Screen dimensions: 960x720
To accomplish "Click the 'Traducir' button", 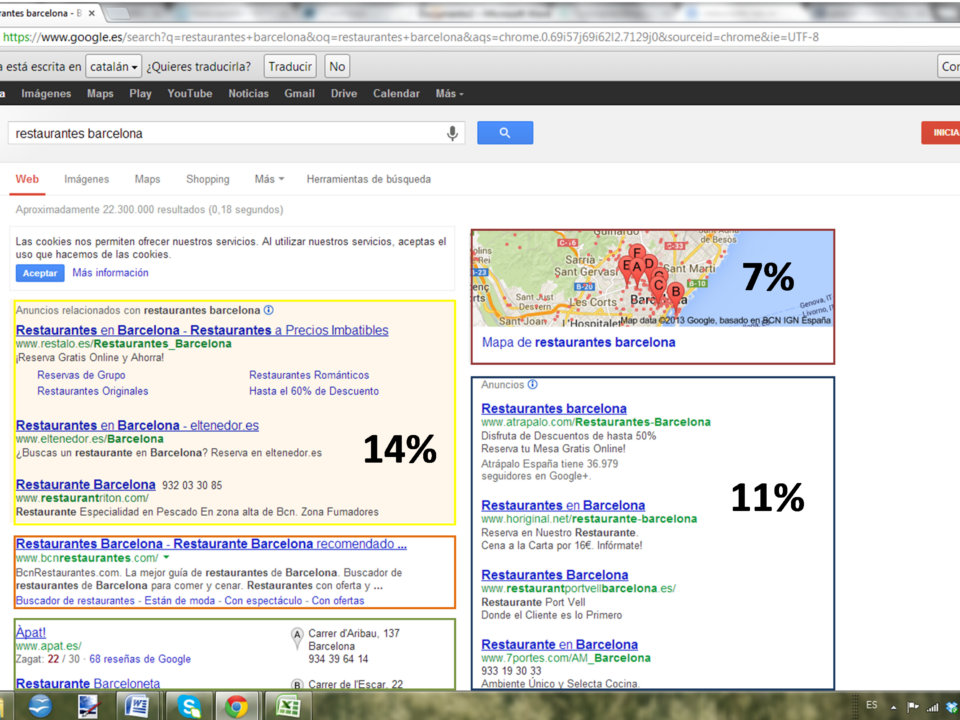I will click(290, 67).
